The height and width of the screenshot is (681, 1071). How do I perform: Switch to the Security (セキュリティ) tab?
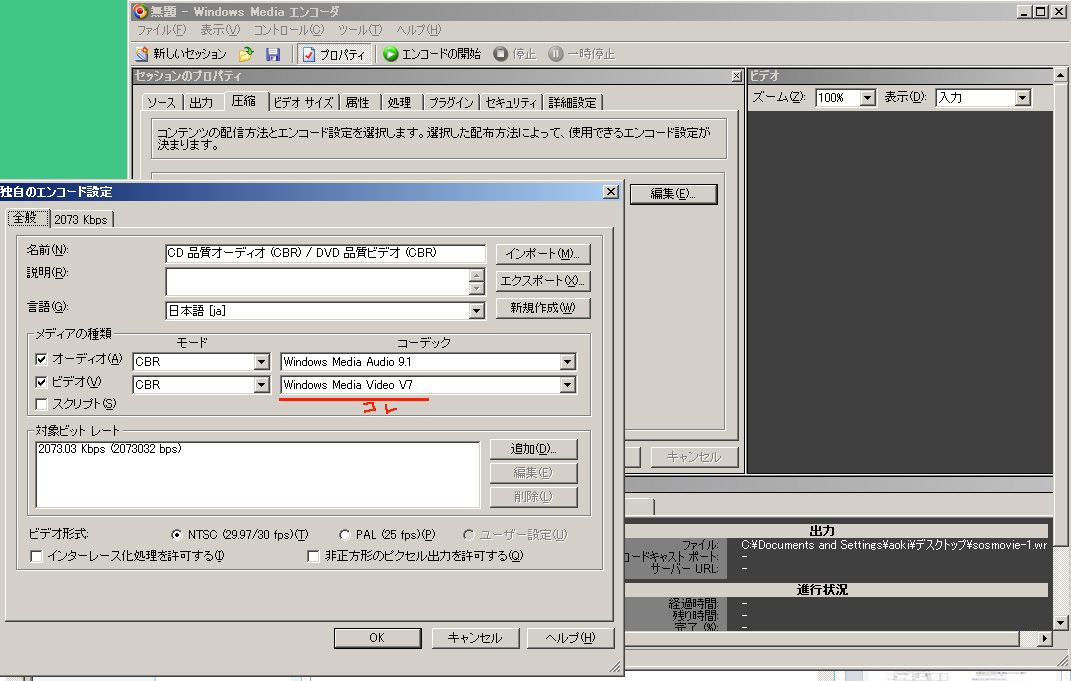511,102
